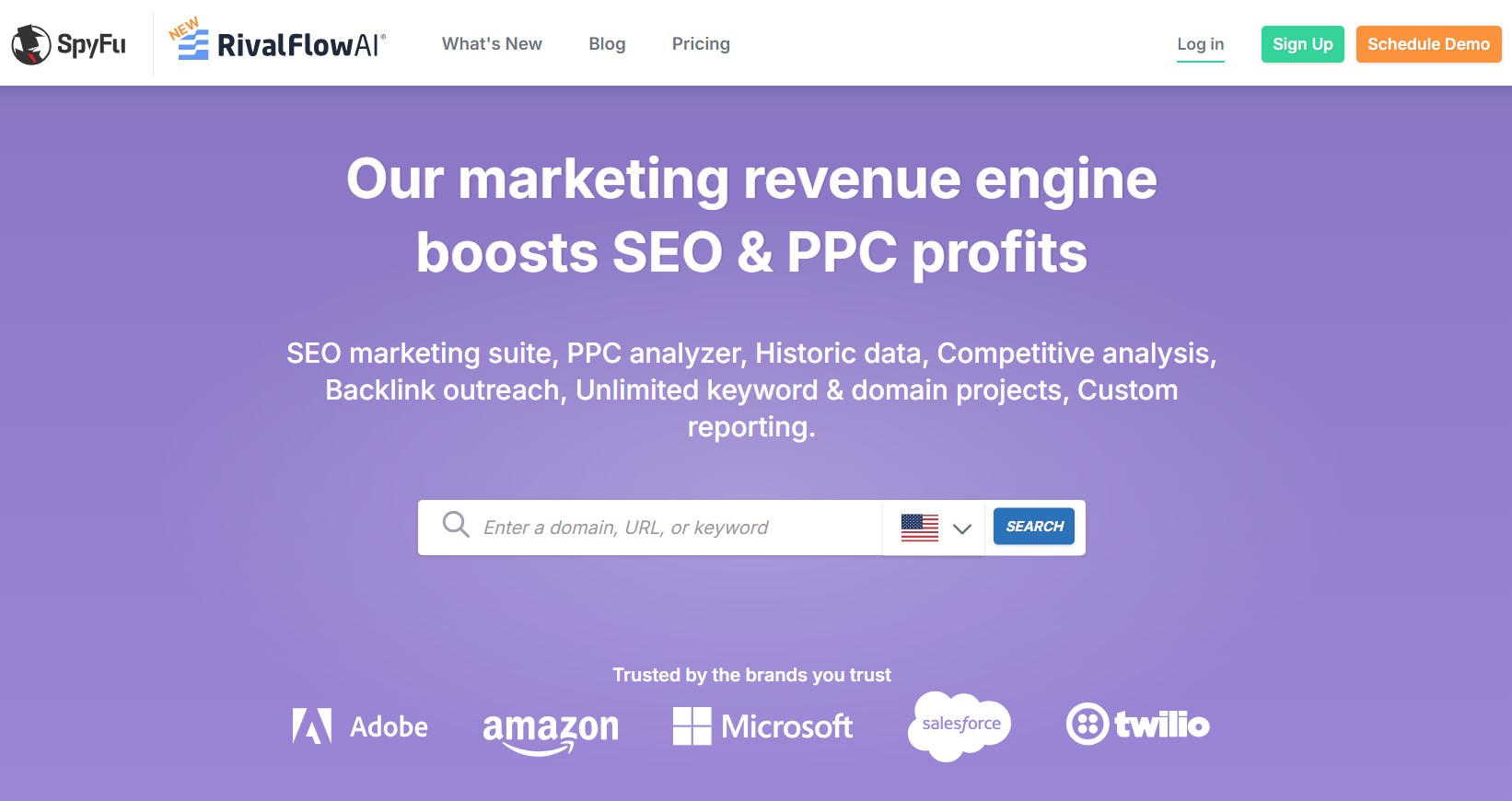The image size is (1512, 801).
Task: Click the RivalFlow AI striped logo icon
Action: [x=193, y=44]
